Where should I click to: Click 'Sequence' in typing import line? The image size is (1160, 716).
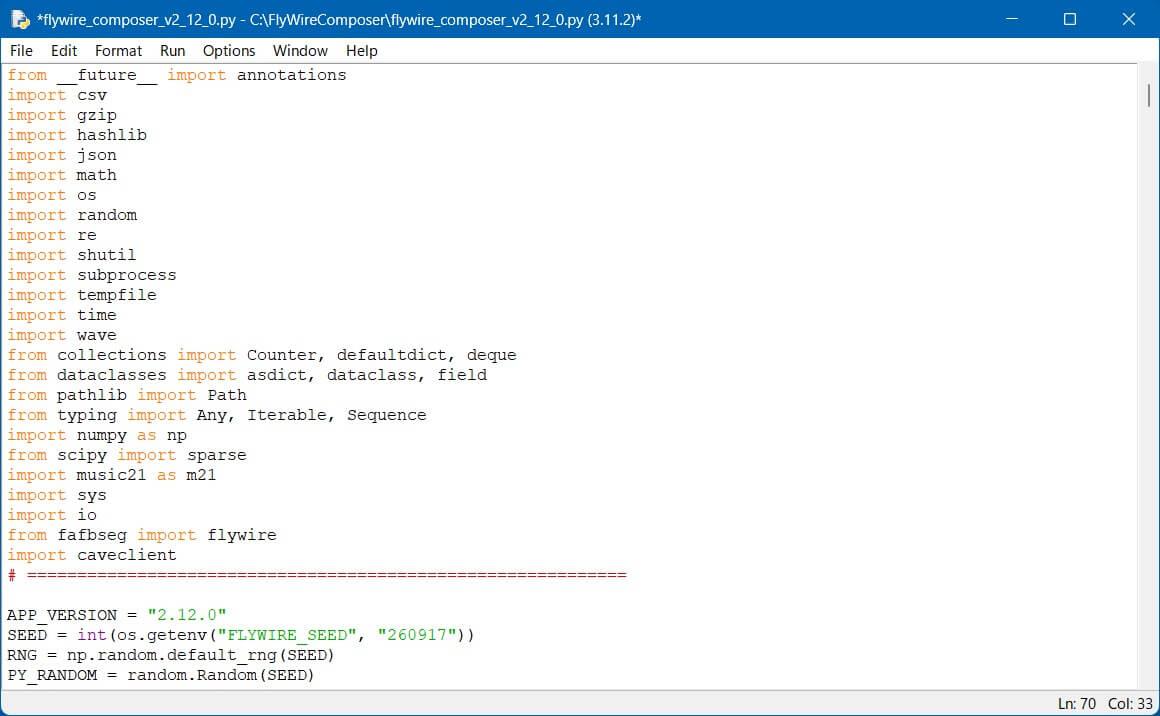[387, 415]
